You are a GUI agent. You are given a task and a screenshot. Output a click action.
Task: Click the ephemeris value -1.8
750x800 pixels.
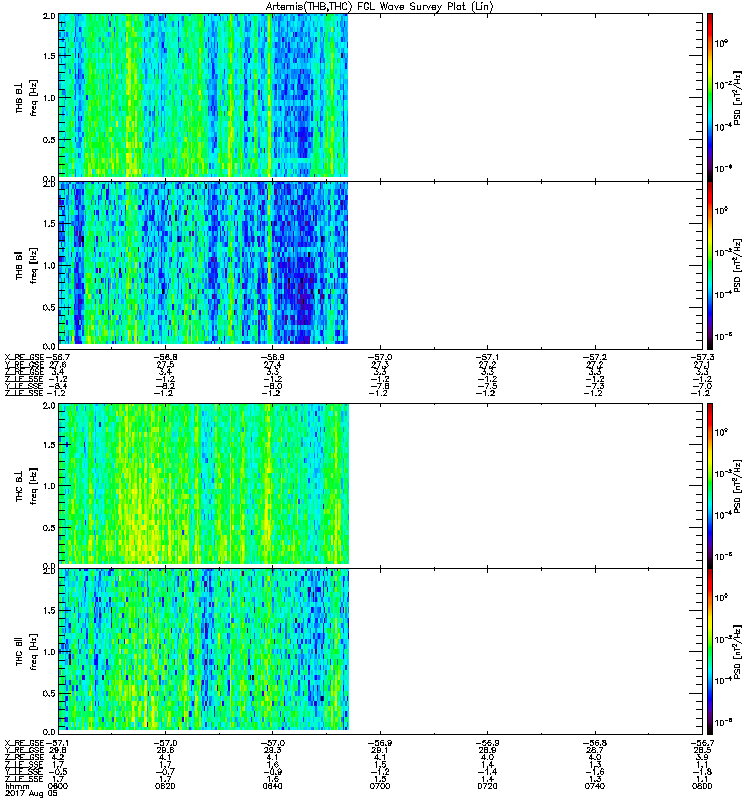(703, 772)
